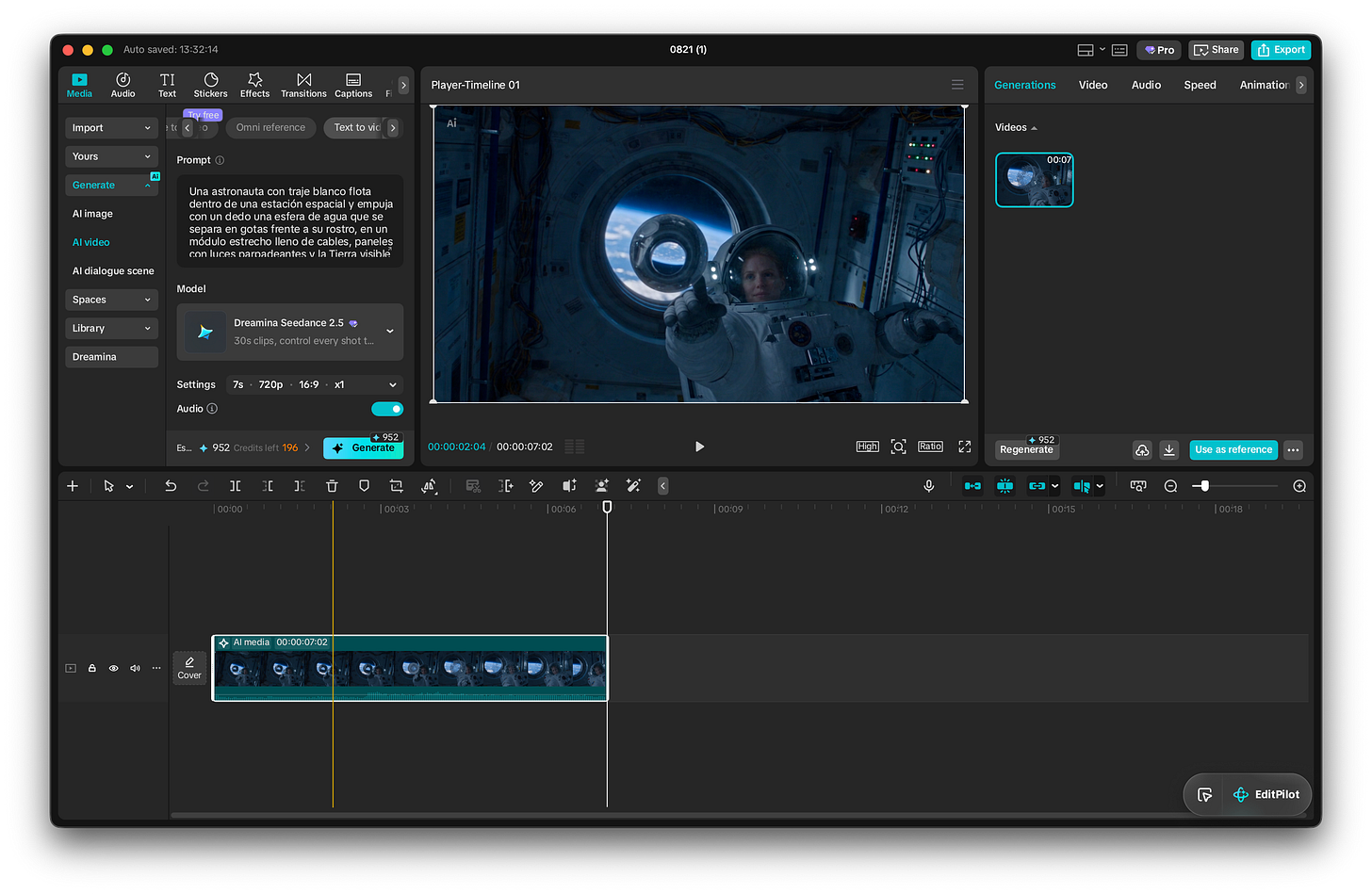The width and height of the screenshot is (1372, 894).
Task: Add a marker with the shield icon
Action: tap(364, 486)
